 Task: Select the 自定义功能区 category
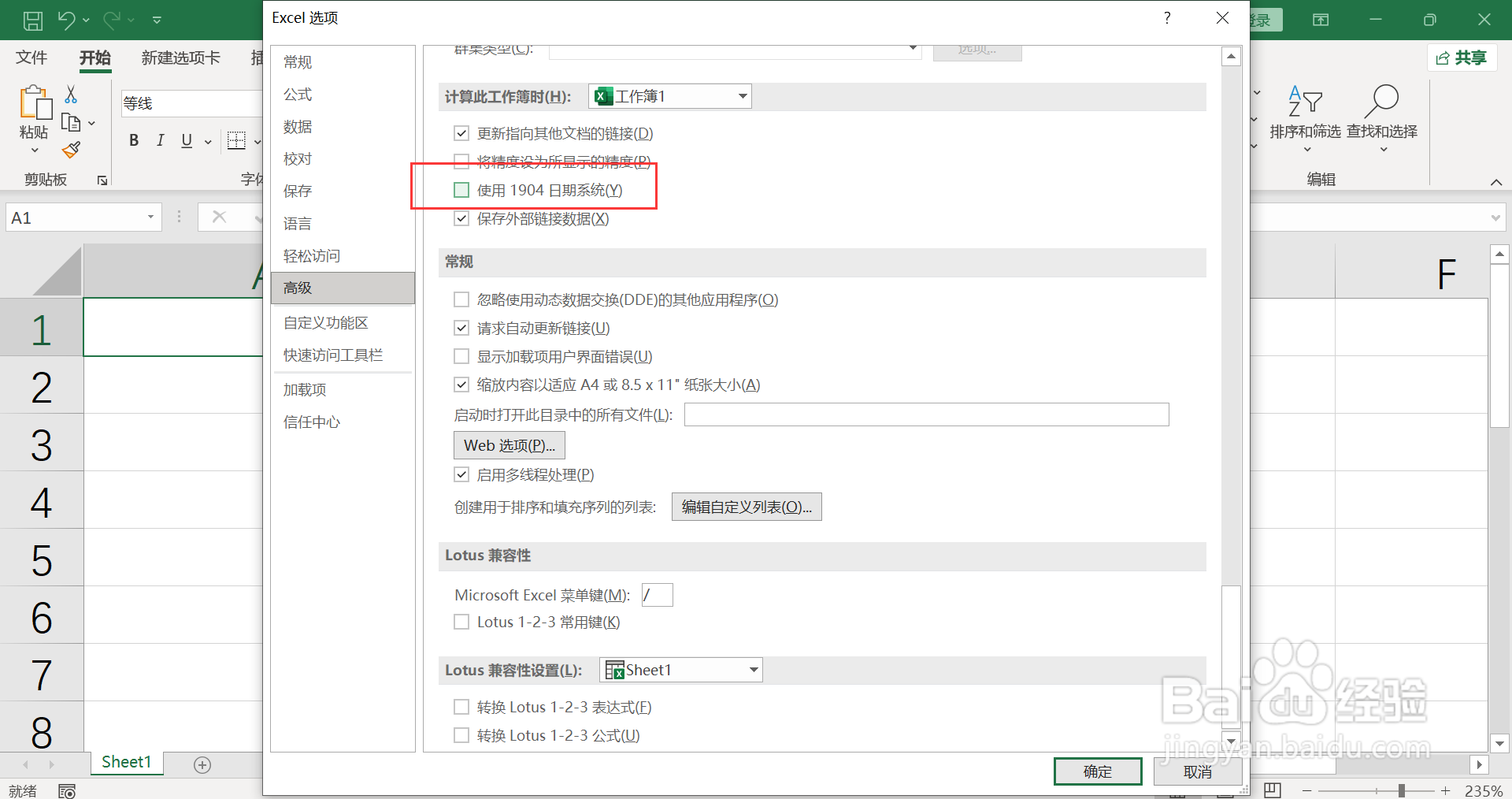(343, 322)
